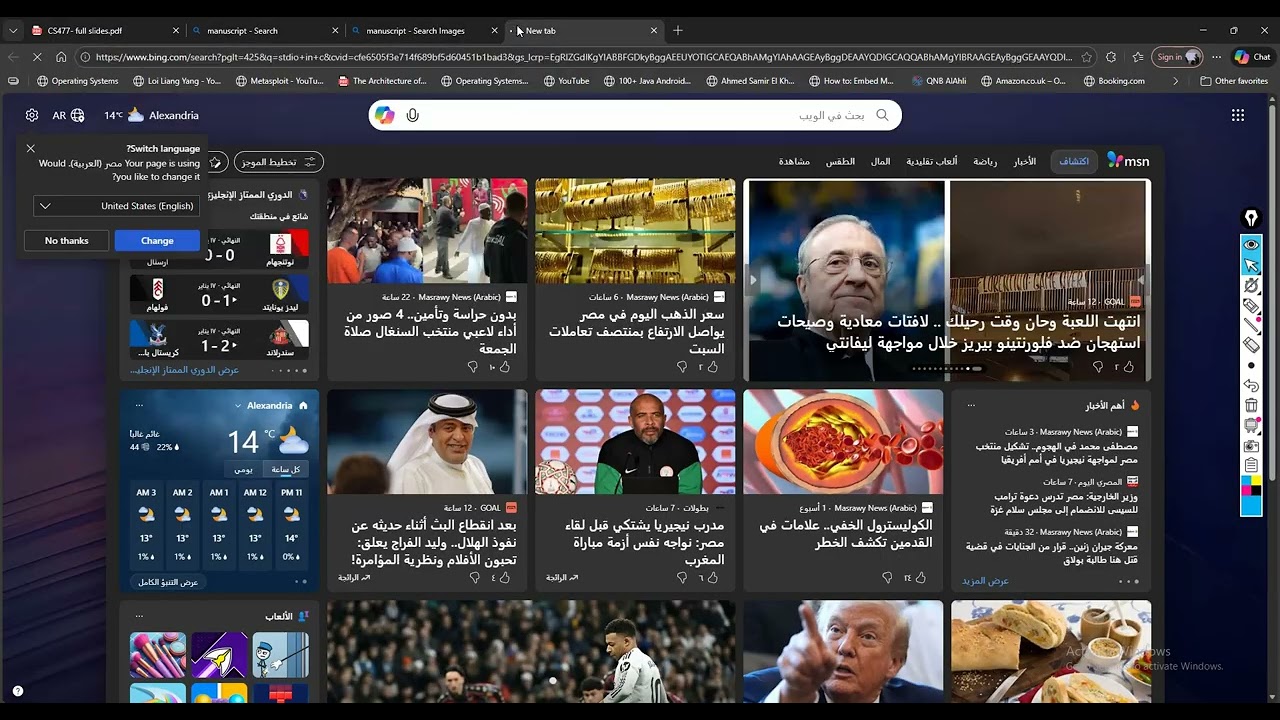
Task: Click Sign in button
Action: pos(1177,57)
